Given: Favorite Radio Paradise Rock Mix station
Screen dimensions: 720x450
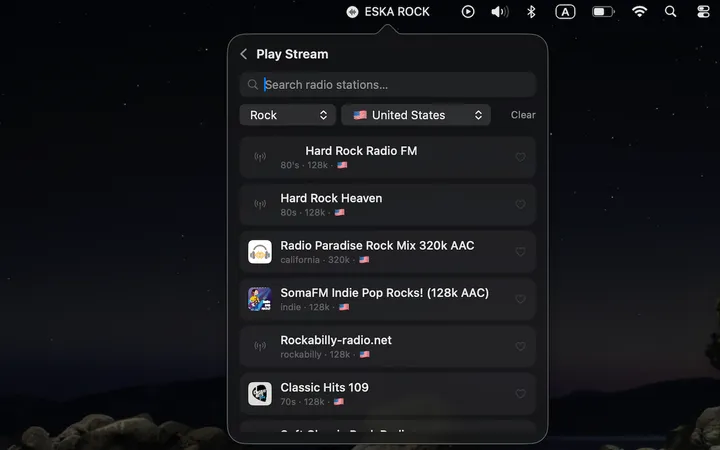Looking at the screenshot, I should tap(520, 252).
